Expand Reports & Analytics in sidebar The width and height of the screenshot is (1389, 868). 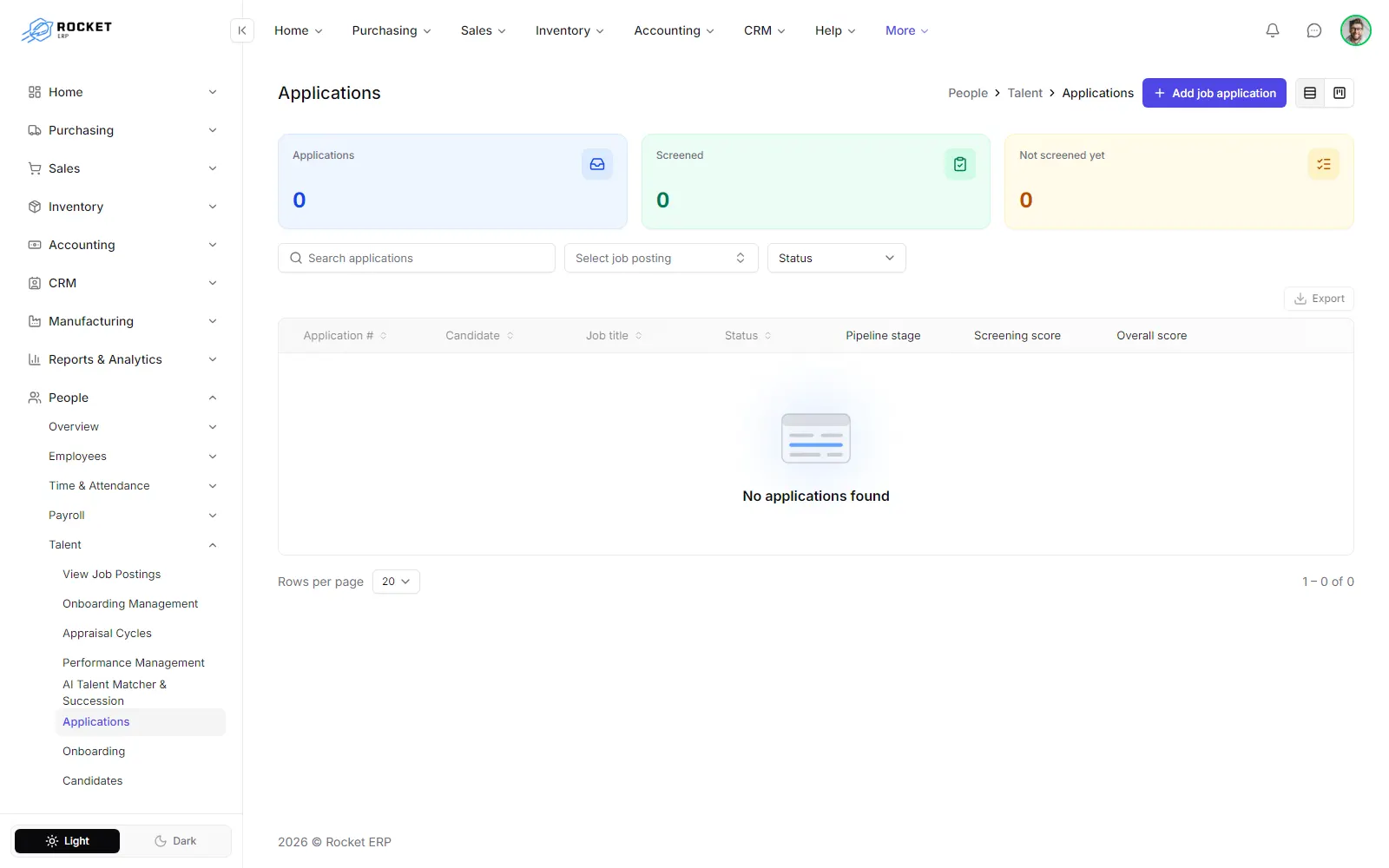pos(122,359)
